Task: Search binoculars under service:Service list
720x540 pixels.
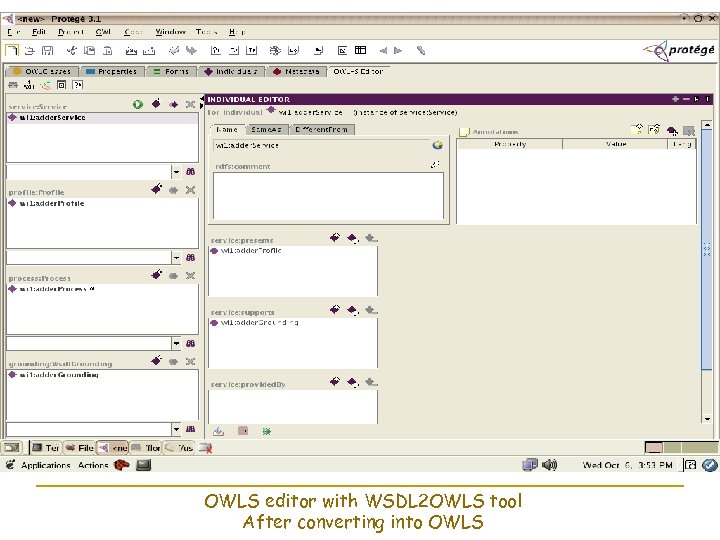Action: pyautogui.click(x=190, y=172)
